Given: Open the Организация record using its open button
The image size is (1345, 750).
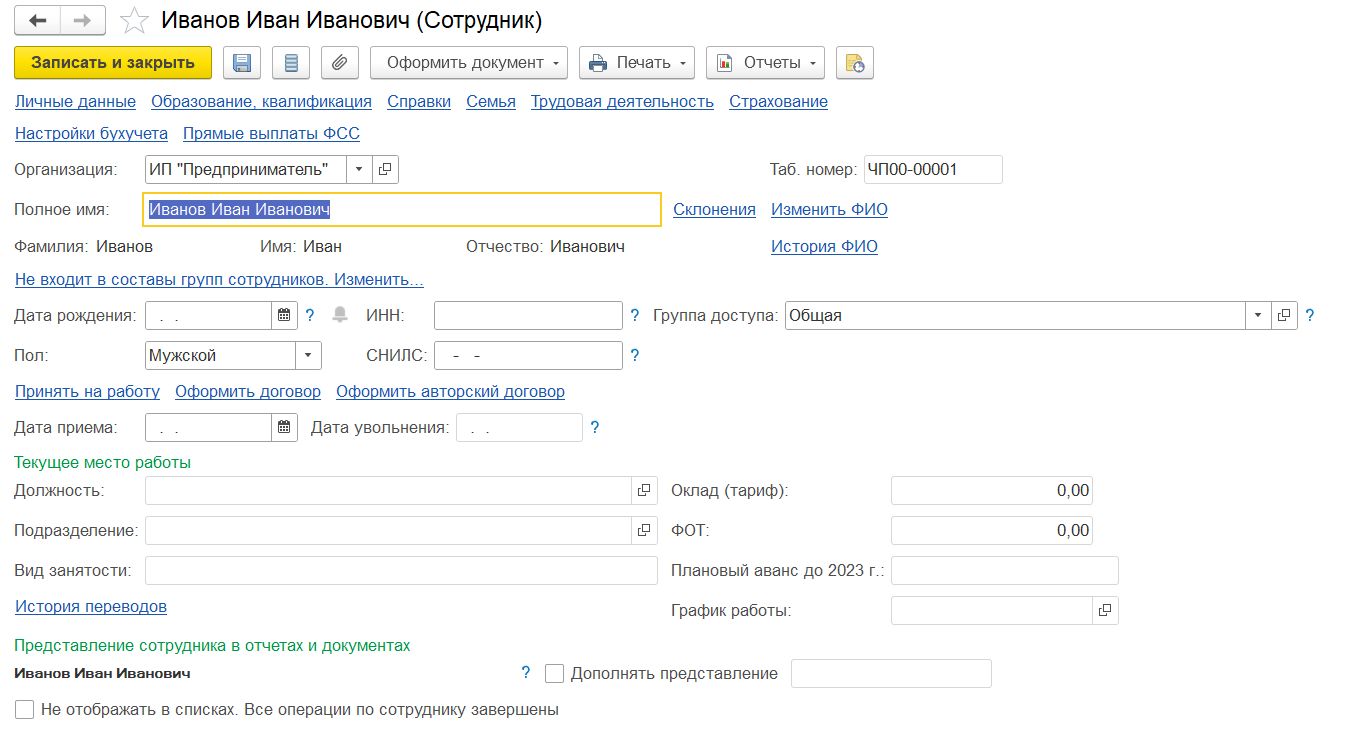Looking at the screenshot, I should [x=385, y=170].
